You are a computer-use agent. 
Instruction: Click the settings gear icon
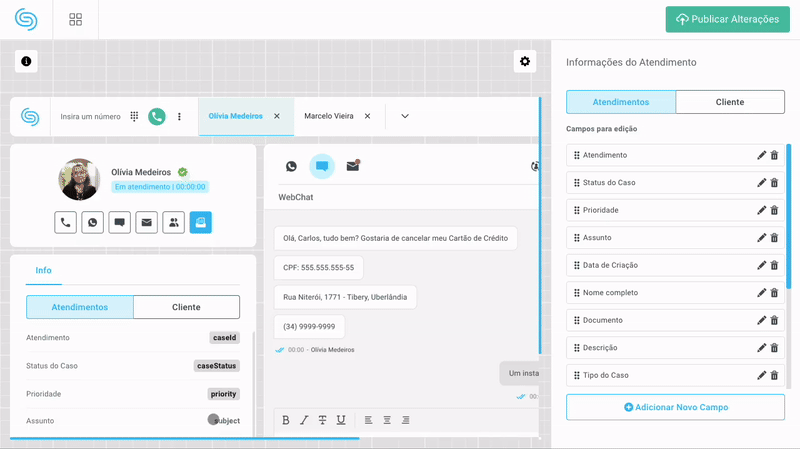(x=525, y=61)
